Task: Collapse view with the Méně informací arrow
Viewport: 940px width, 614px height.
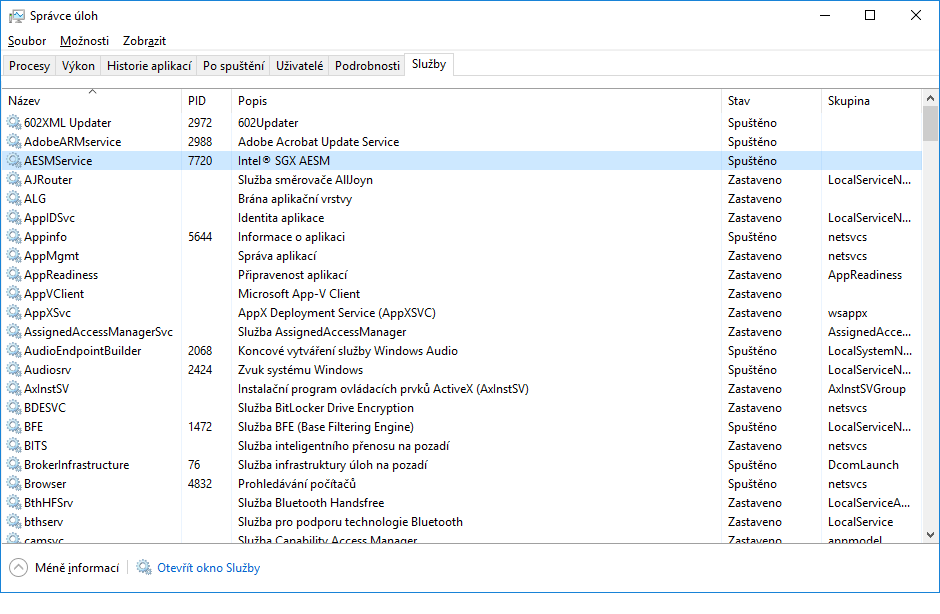Action: [19, 568]
